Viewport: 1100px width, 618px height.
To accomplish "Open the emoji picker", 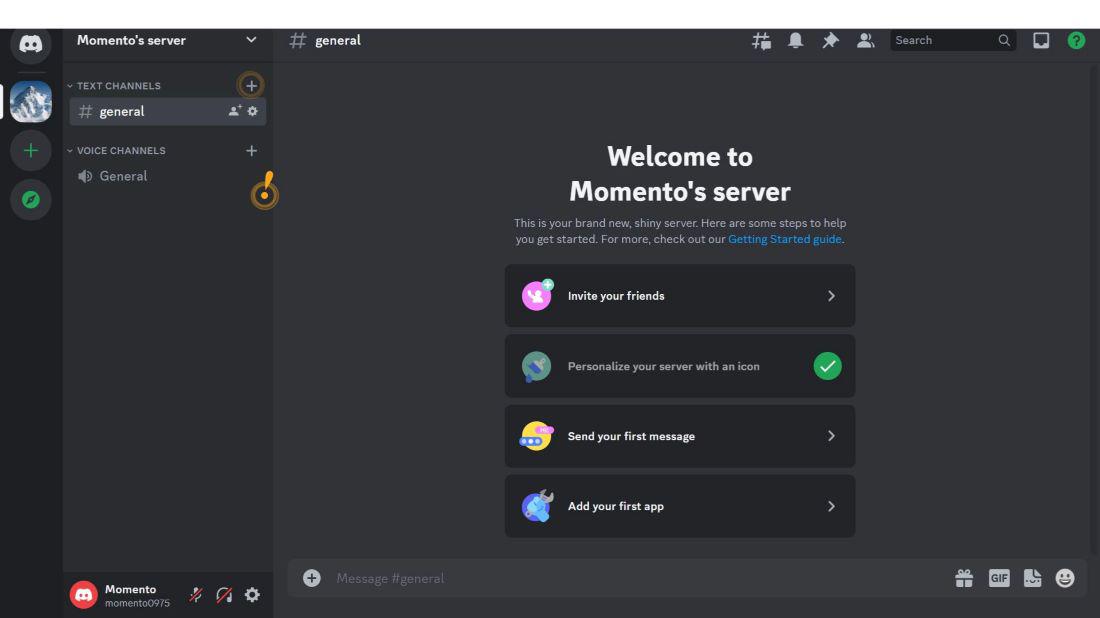I will (1065, 578).
